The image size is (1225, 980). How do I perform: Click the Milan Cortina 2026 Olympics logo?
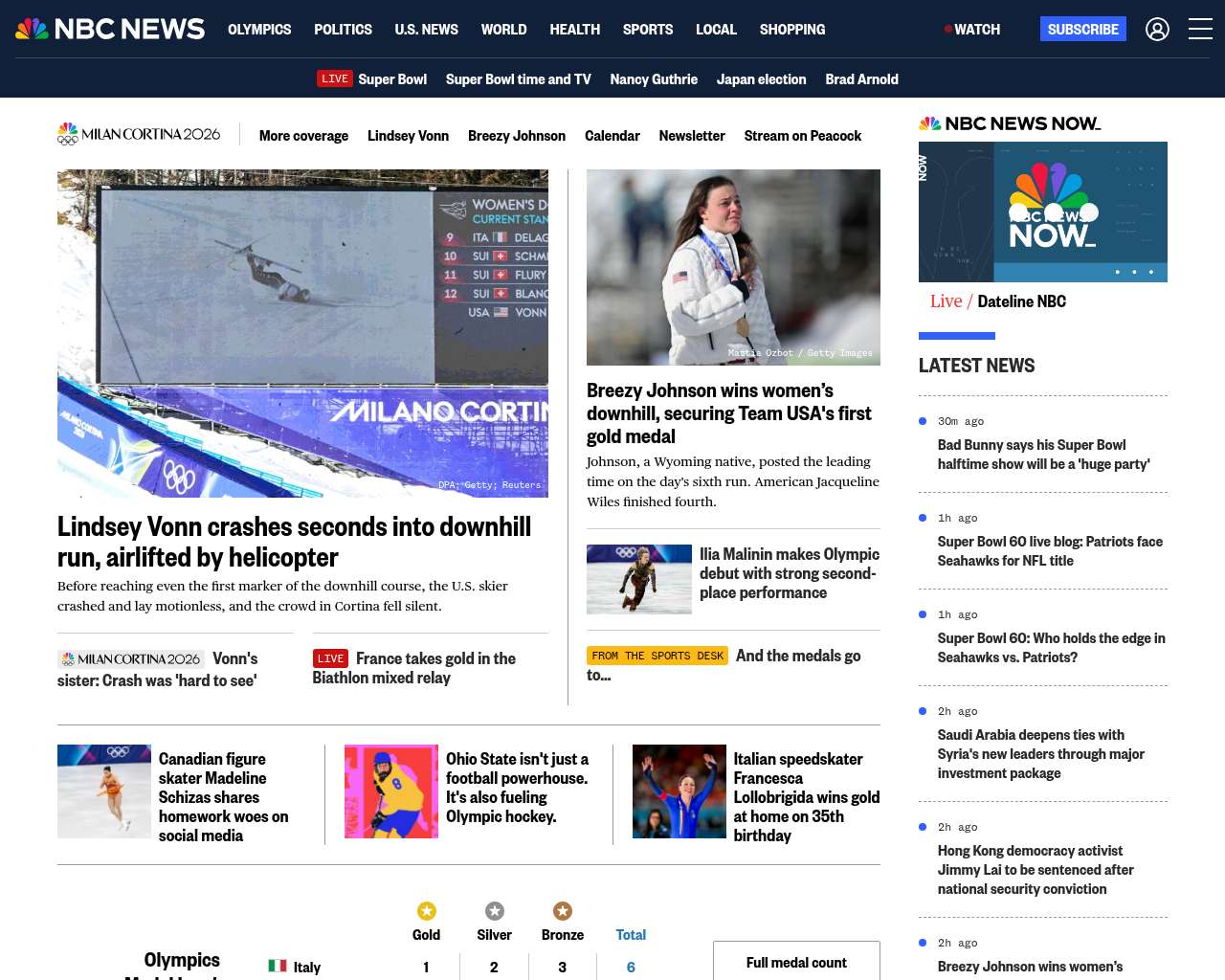tap(139, 135)
